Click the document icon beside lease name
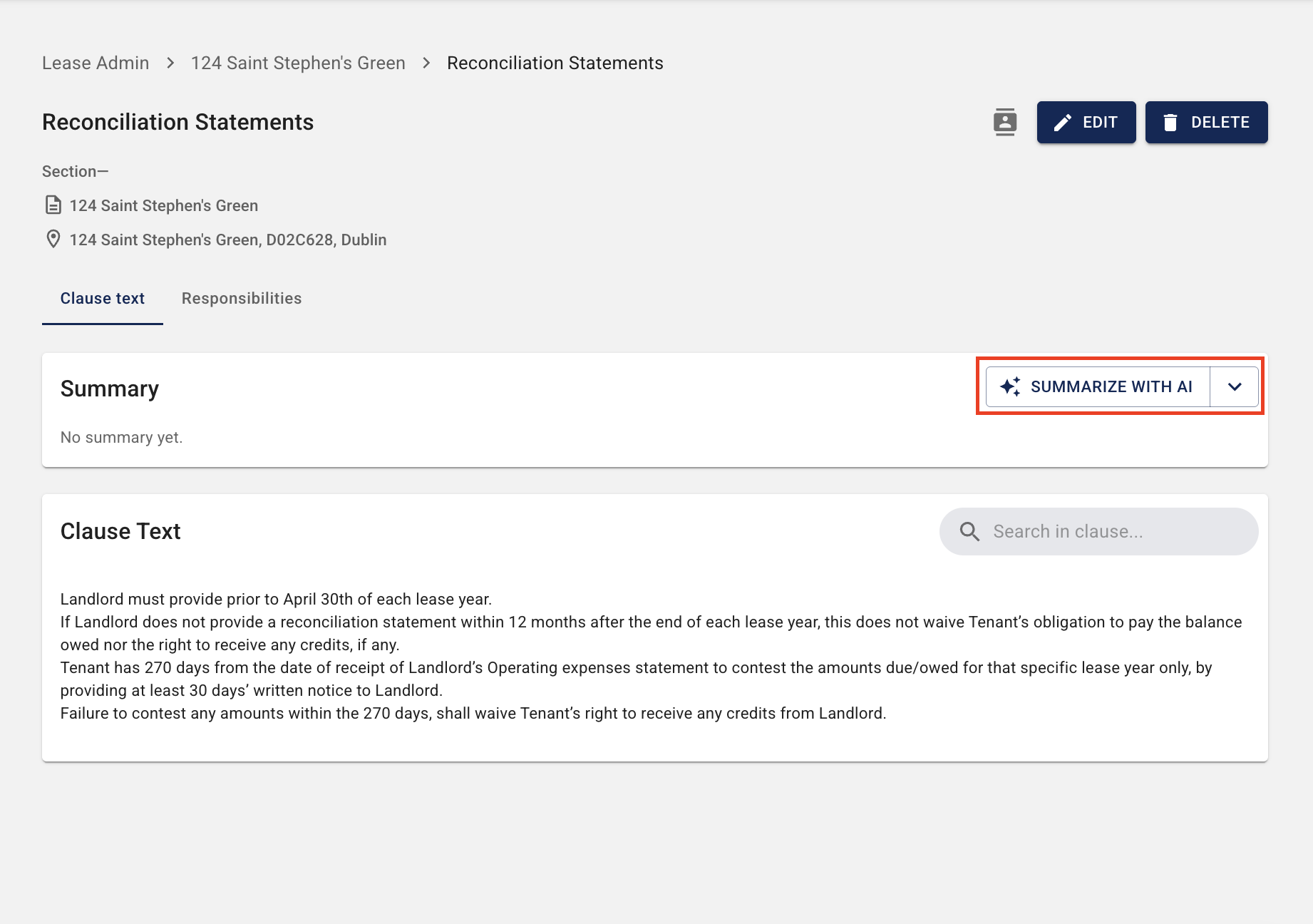Image resolution: width=1313 pixels, height=924 pixels. (53, 205)
